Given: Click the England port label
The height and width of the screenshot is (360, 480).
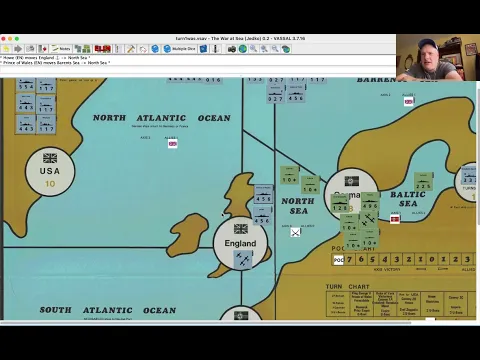Looking at the screenshot, I should (x=240, y=243).
